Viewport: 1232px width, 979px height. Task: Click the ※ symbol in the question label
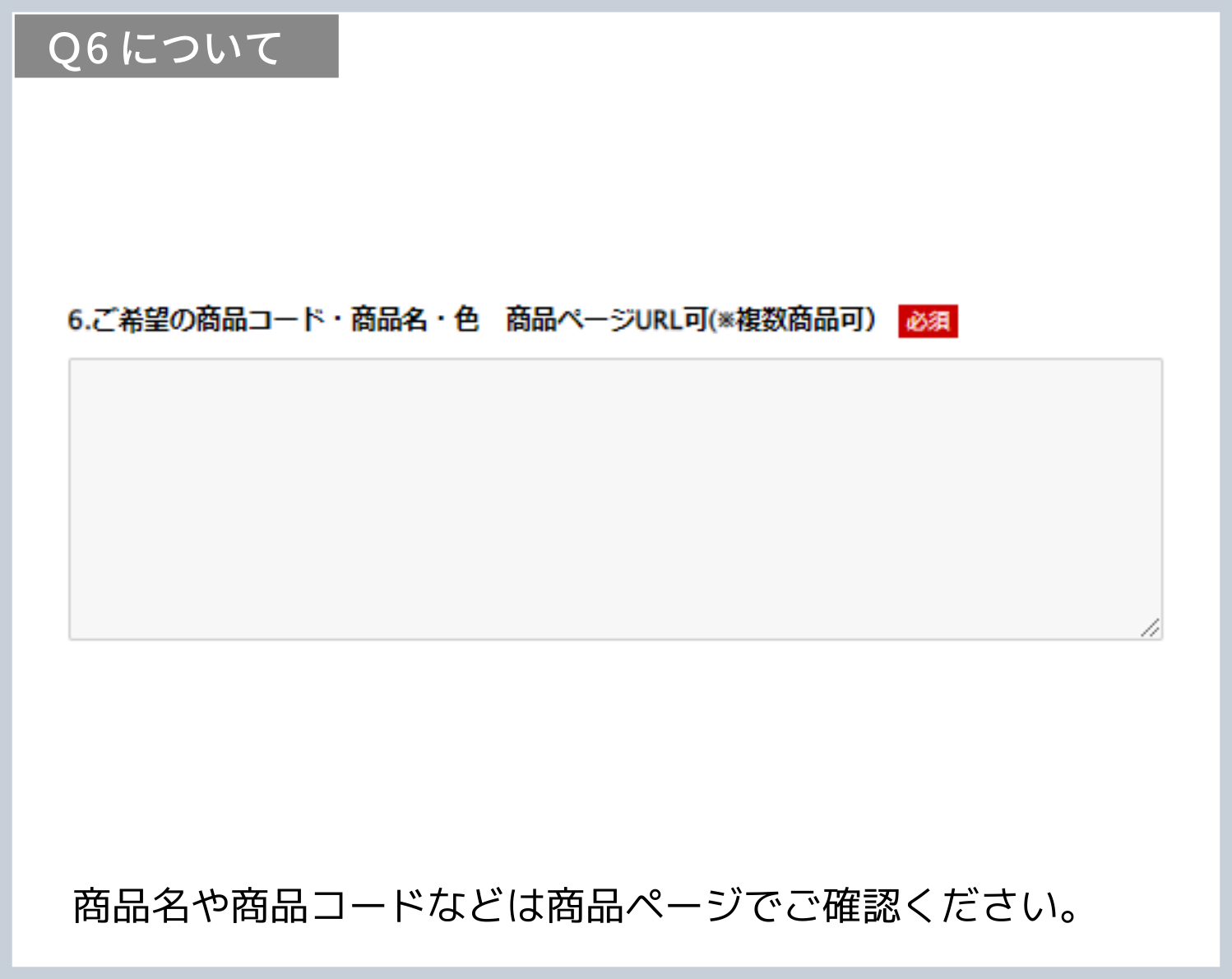pos(725,319)
